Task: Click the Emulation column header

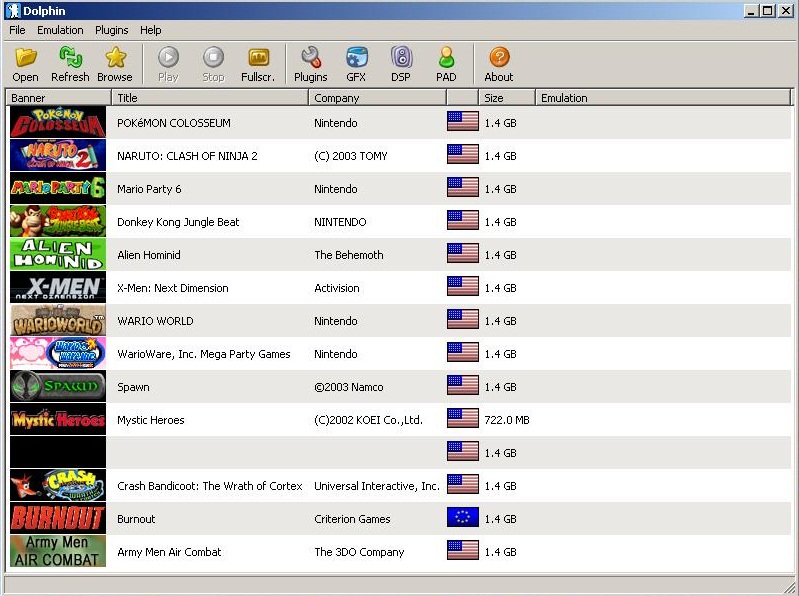Action: tap(663, 98)
